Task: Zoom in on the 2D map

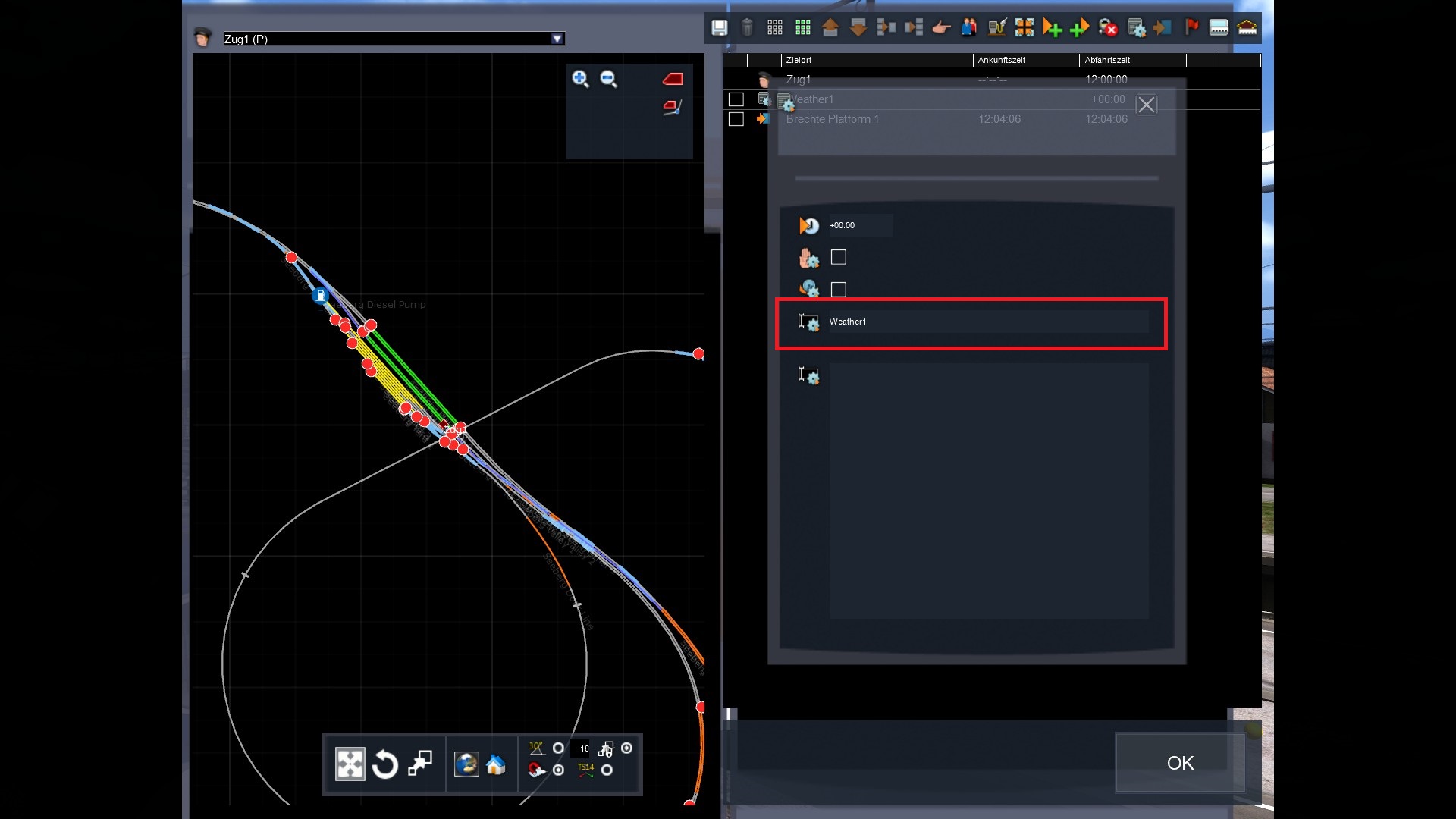Action: 580,79
